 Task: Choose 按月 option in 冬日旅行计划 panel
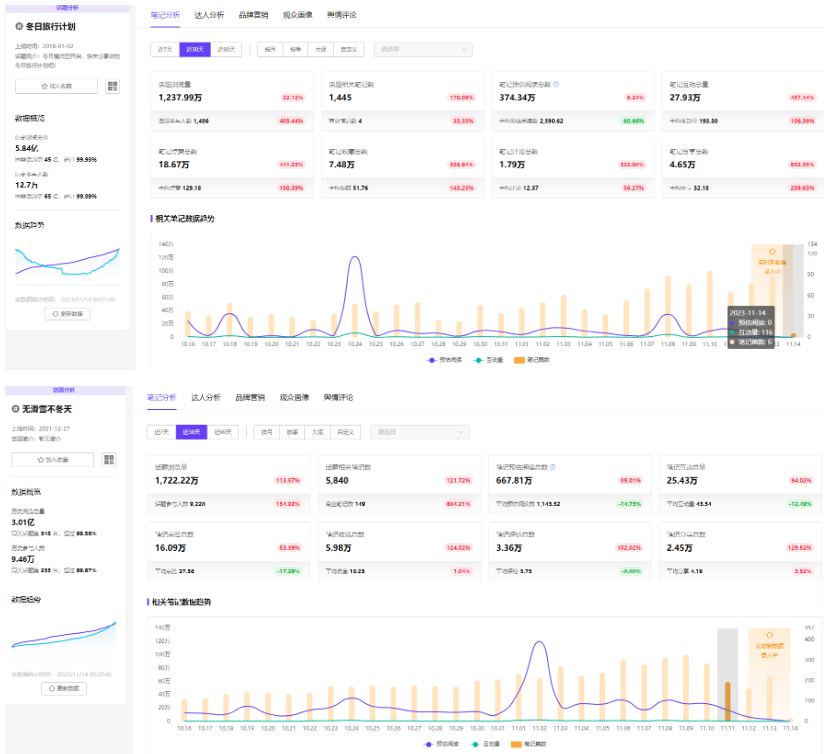point(270,49)
